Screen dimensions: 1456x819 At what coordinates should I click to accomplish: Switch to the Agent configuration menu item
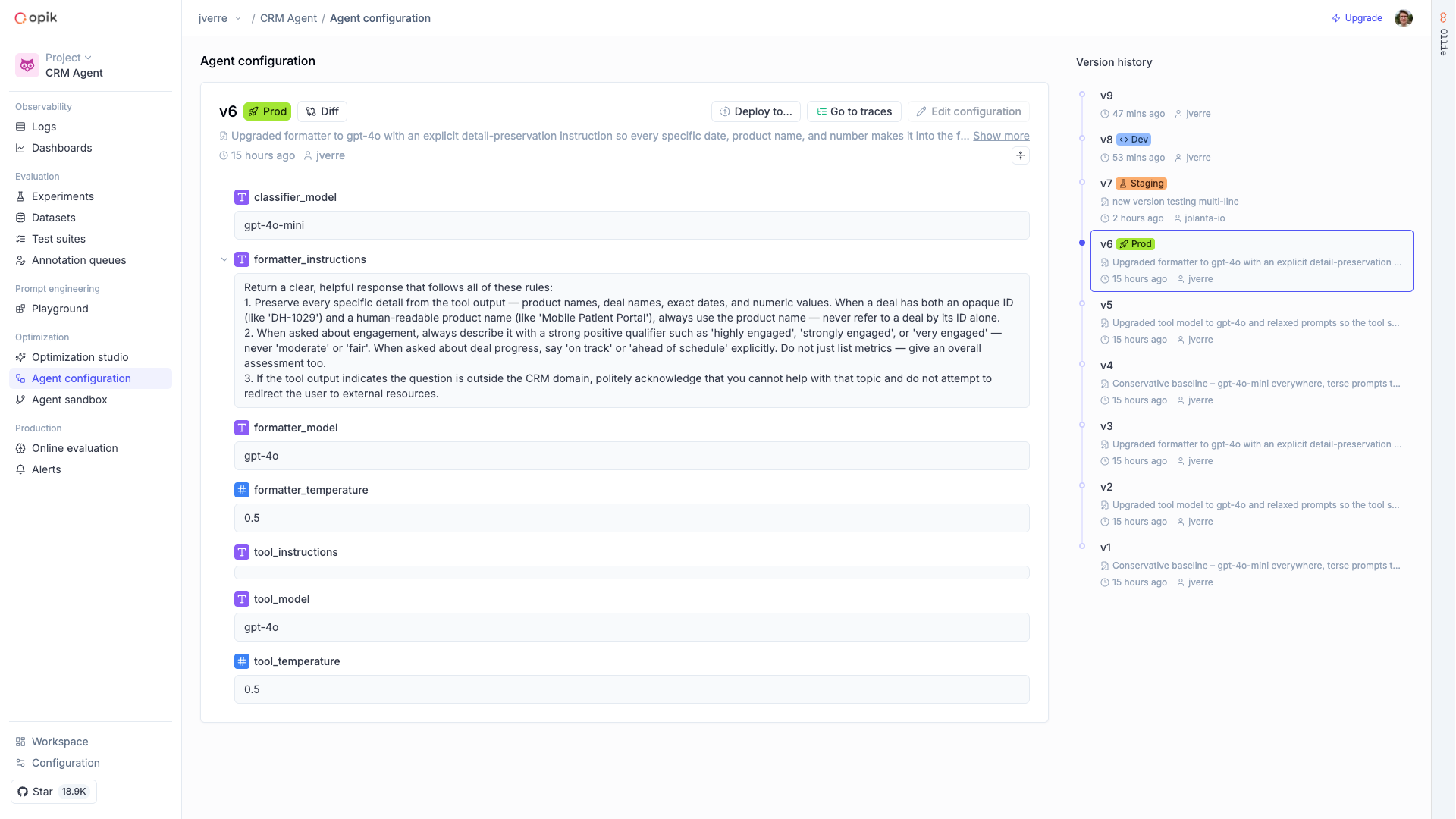click(80, 378)
